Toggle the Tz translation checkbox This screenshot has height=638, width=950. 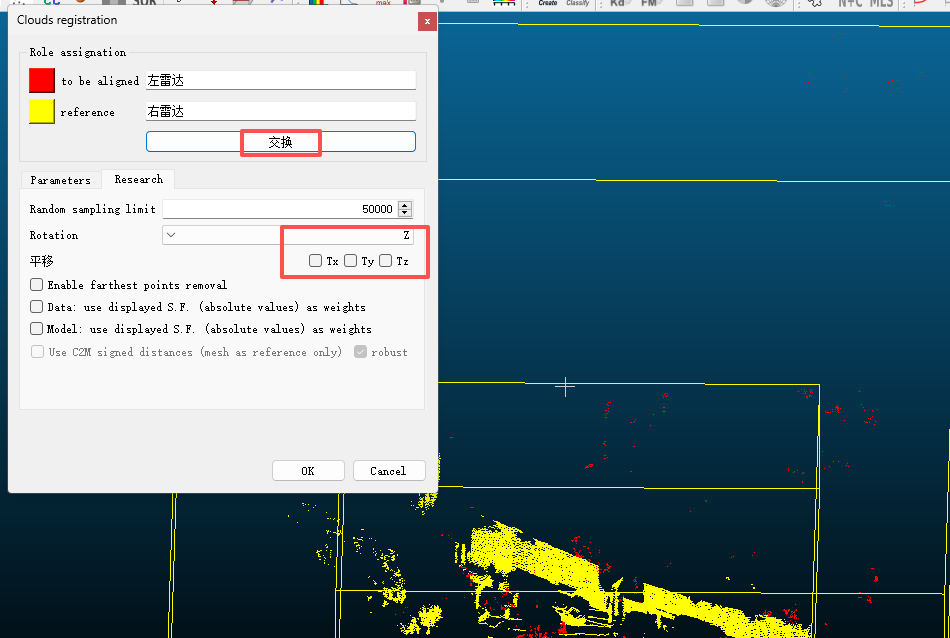click(x=385, y=260)
